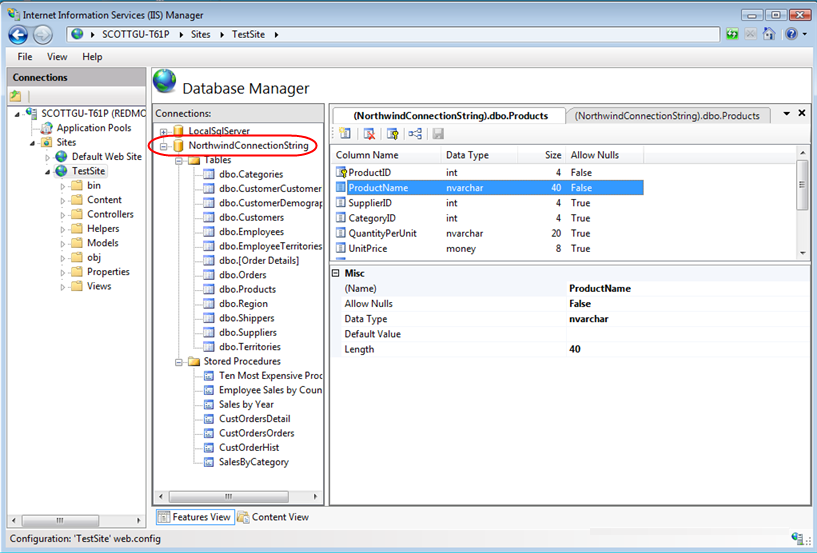Collapse the Stored Procedures folder node

[x=179, y=362]
